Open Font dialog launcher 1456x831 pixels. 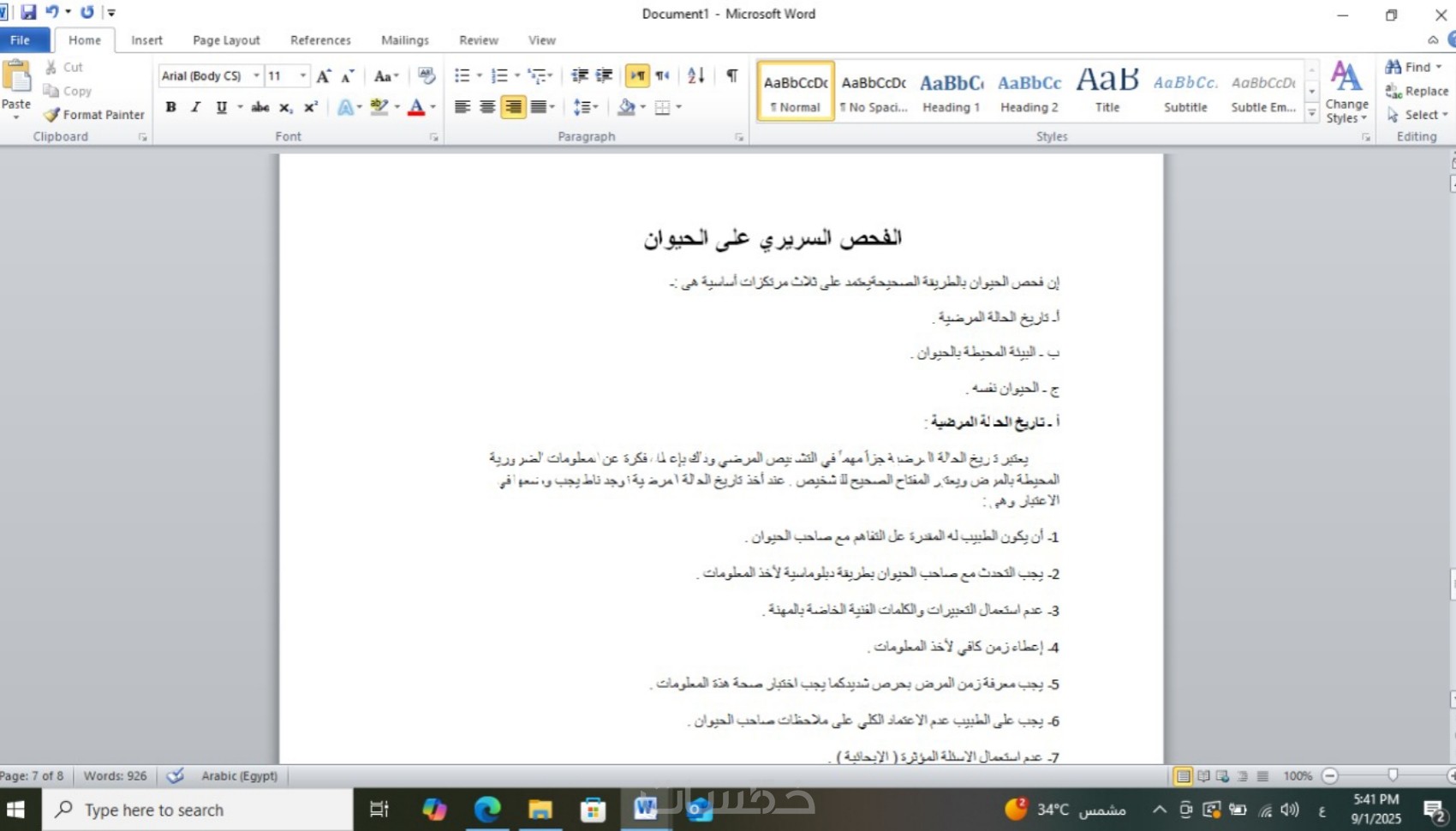(x=433, y=137)
